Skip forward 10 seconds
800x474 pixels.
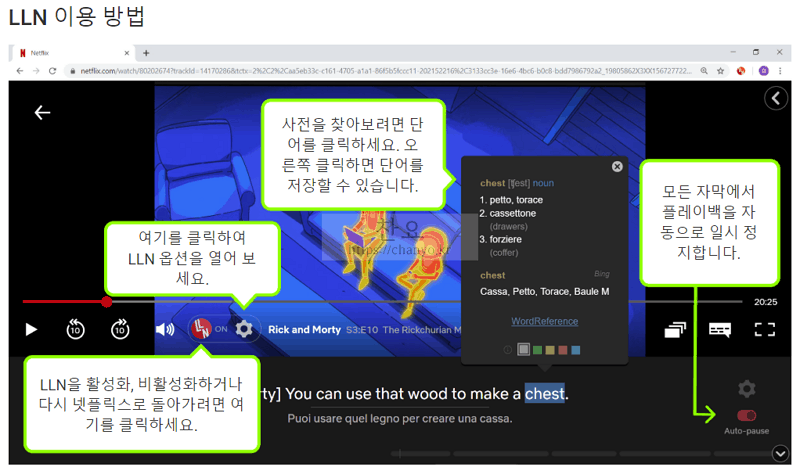[x=120, y=330]
